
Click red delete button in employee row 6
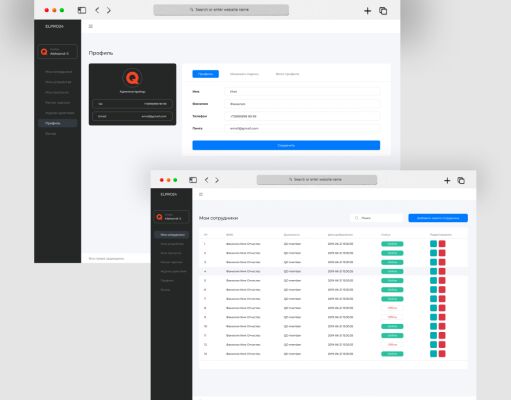pos(442,290)
